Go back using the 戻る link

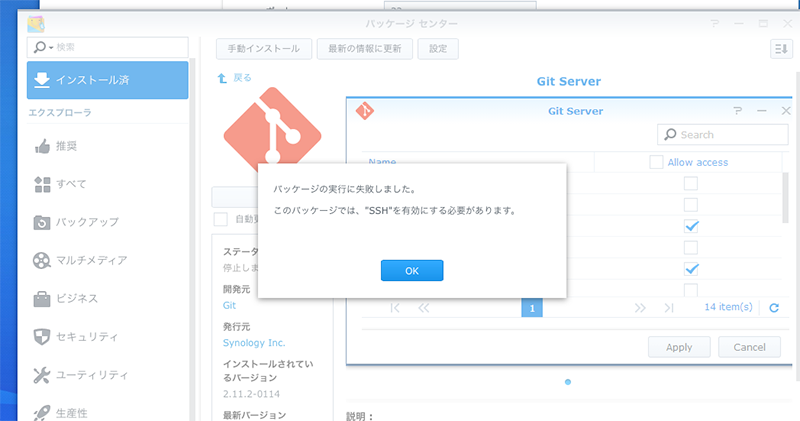[x=242, y=78]
